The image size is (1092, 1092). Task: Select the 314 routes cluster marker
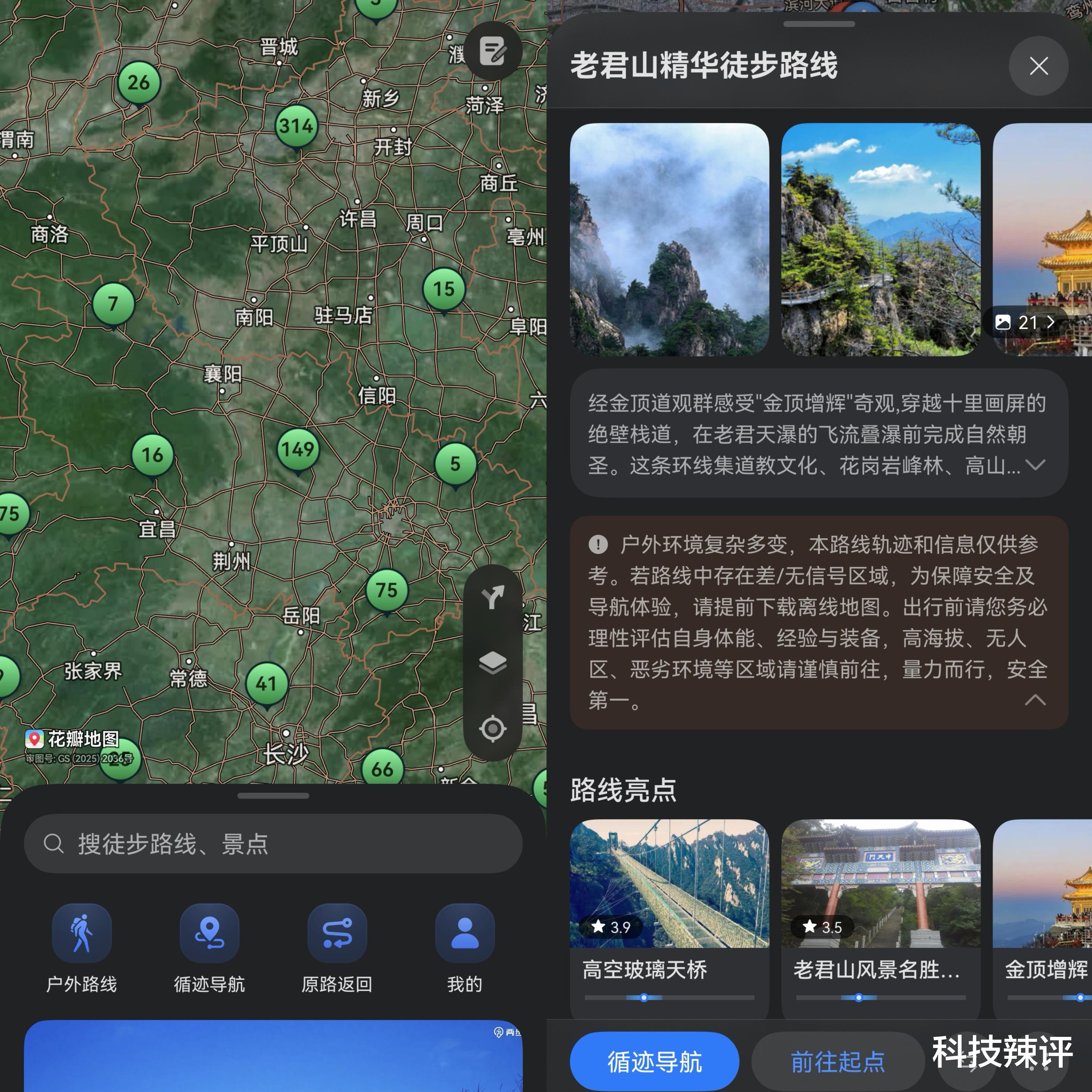297,126
